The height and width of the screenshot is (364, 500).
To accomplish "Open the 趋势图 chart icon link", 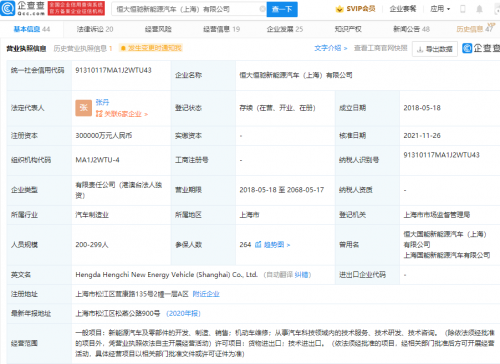I will (258, 245).
